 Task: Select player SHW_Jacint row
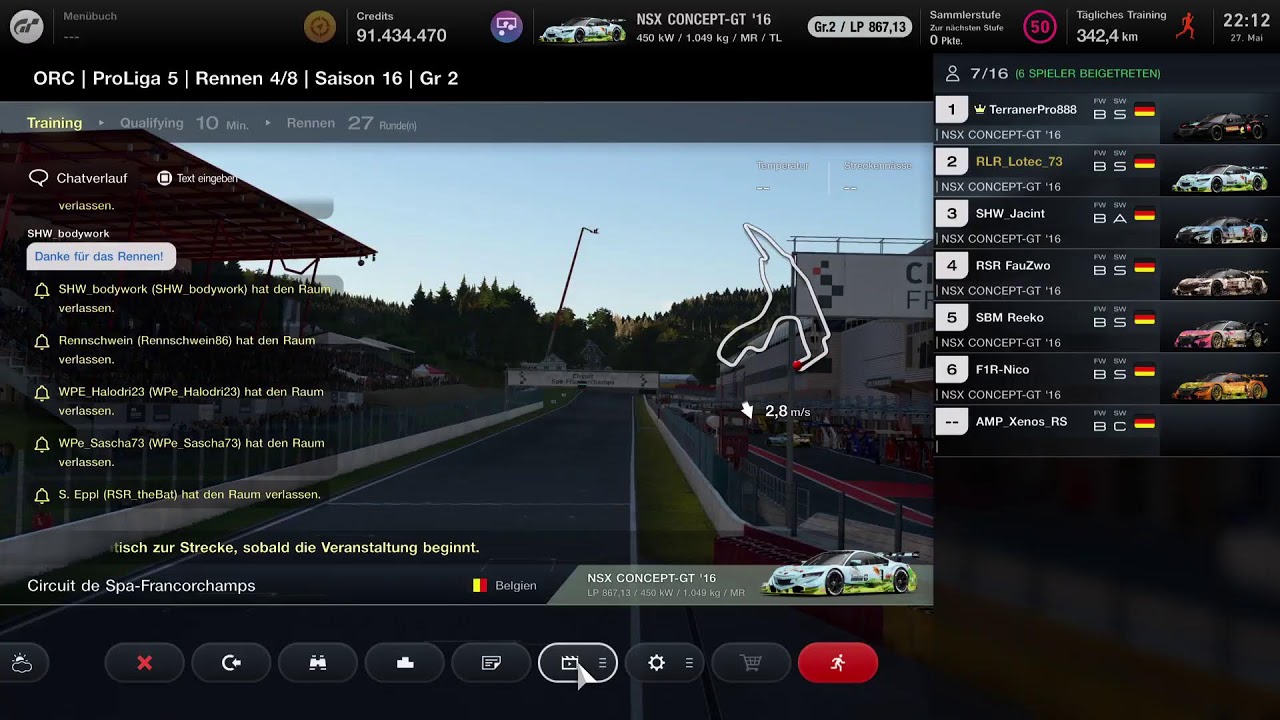(1107, 224)
